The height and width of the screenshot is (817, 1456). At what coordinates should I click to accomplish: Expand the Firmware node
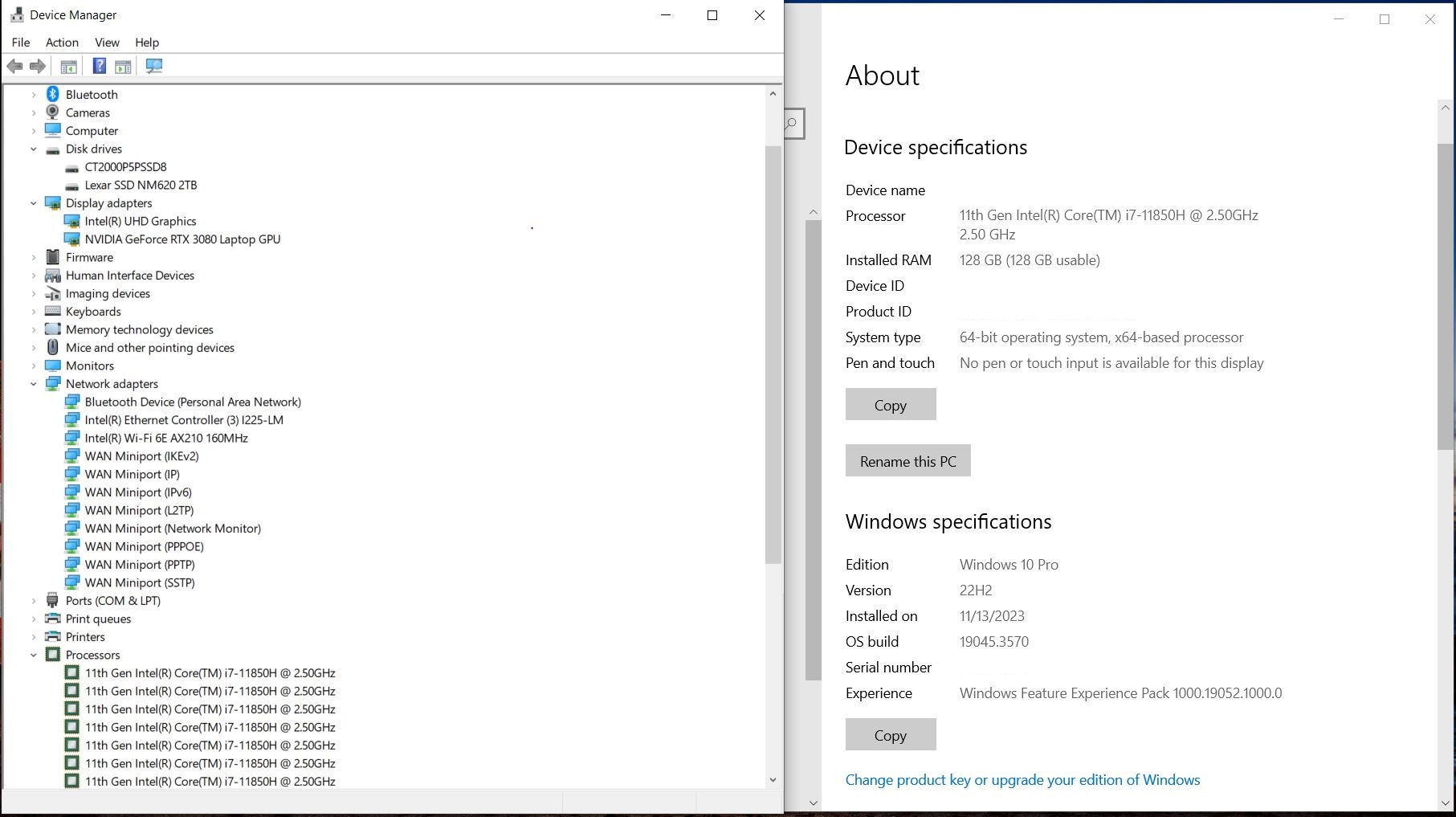click(34, 257)
